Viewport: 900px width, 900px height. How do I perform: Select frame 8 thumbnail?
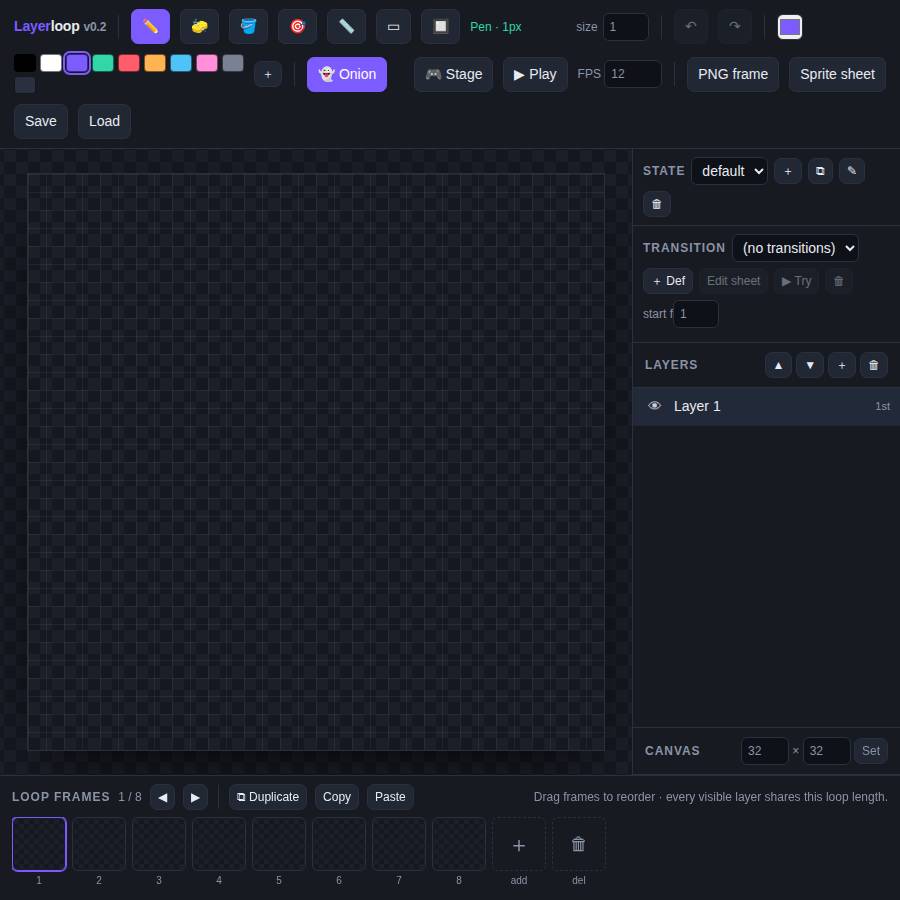pyautogui.click(x=459, y=844)
